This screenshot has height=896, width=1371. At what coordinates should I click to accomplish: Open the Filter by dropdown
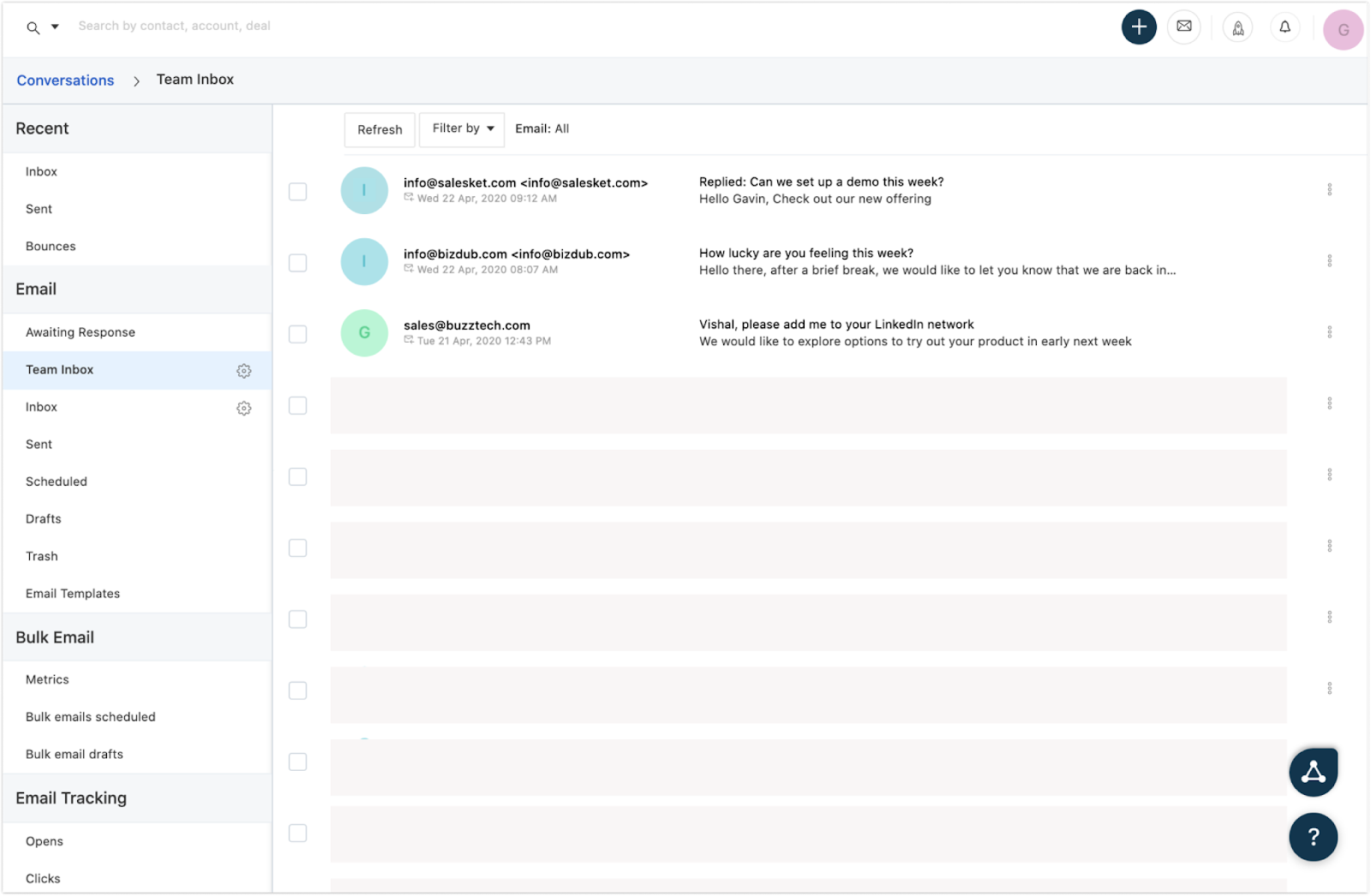coord(461,128)
